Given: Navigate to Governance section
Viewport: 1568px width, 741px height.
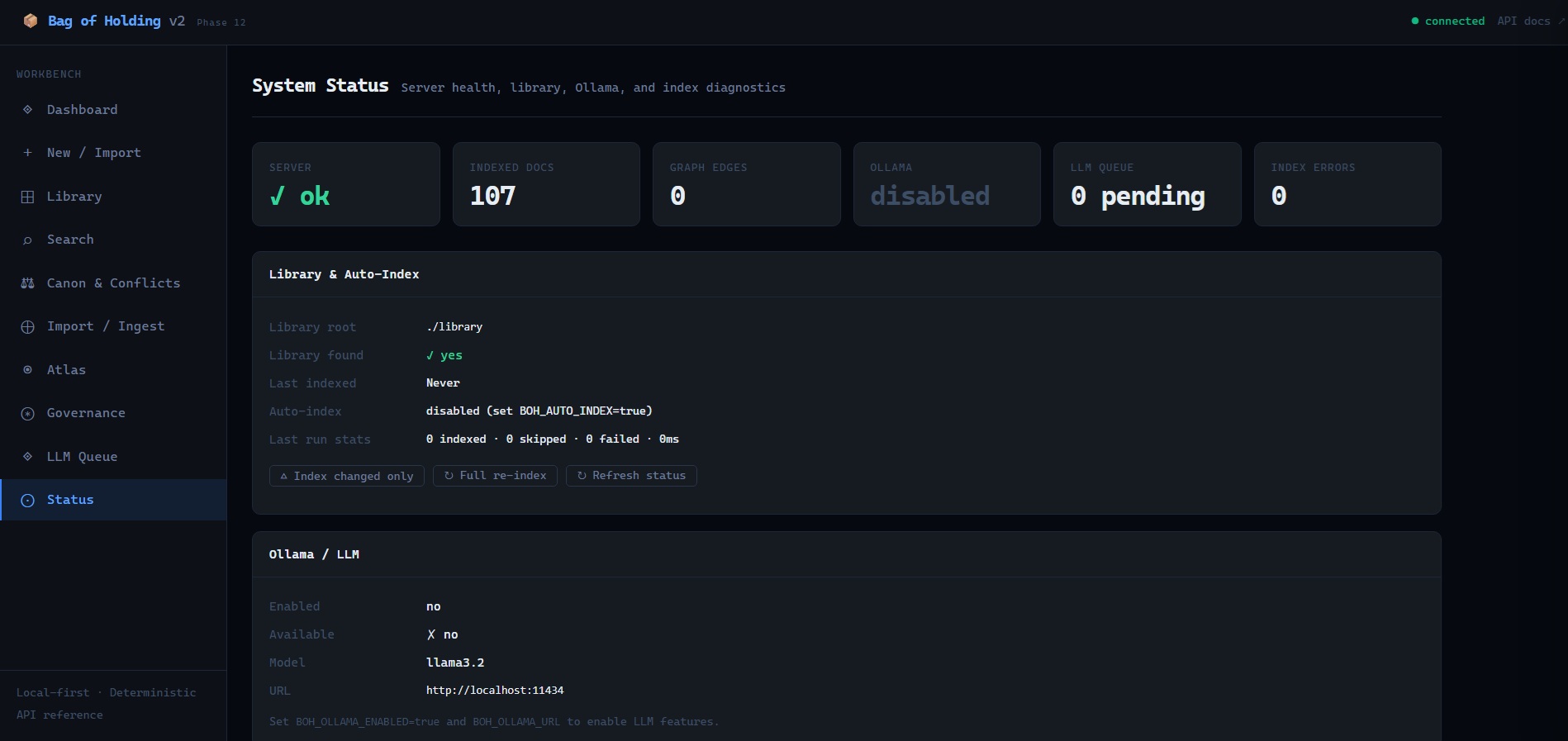Looking at the screenshot, I should pyautogui.click(x=113, y=413).
